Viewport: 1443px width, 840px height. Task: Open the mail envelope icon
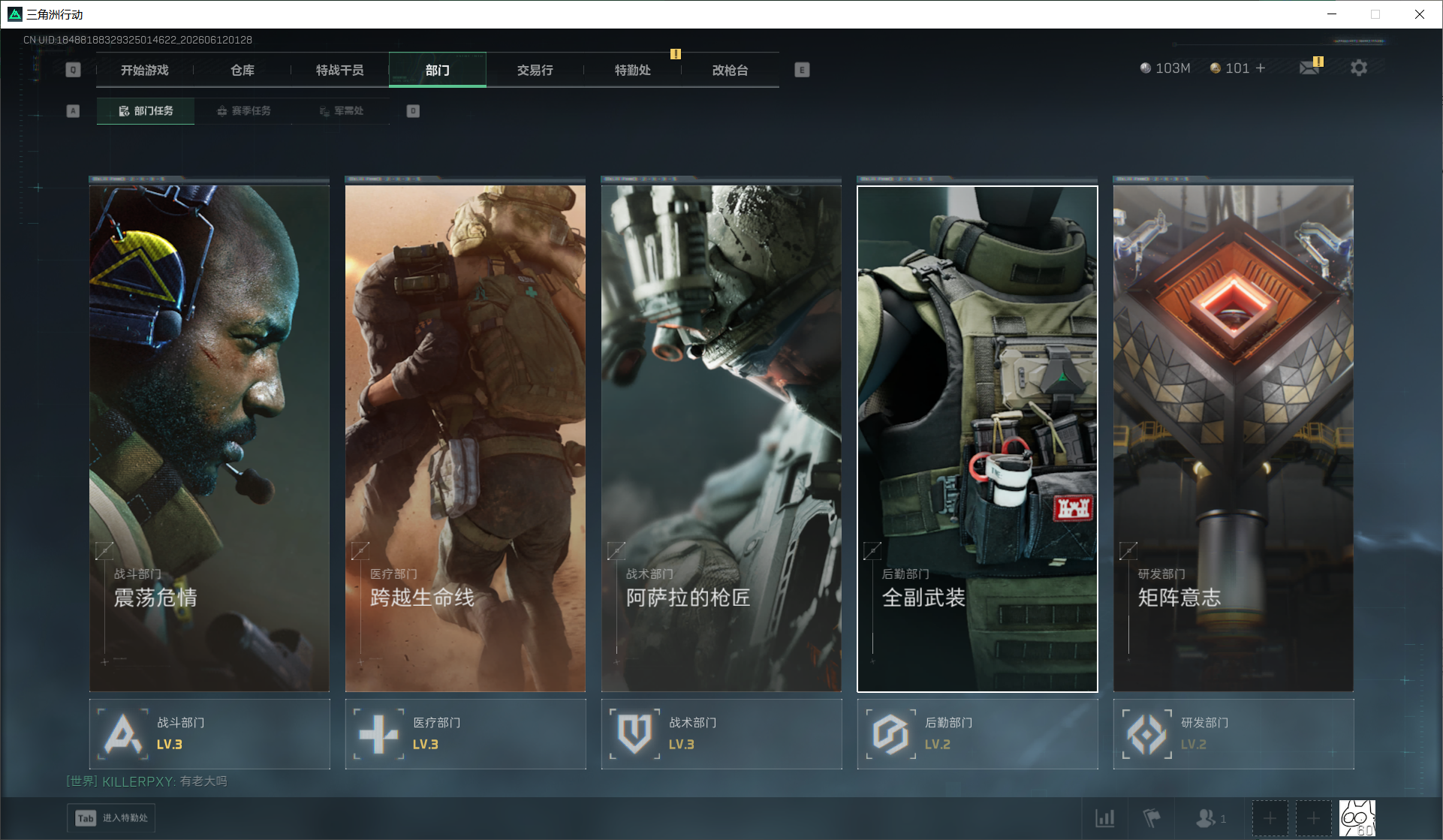click(x=1309, y=68)
